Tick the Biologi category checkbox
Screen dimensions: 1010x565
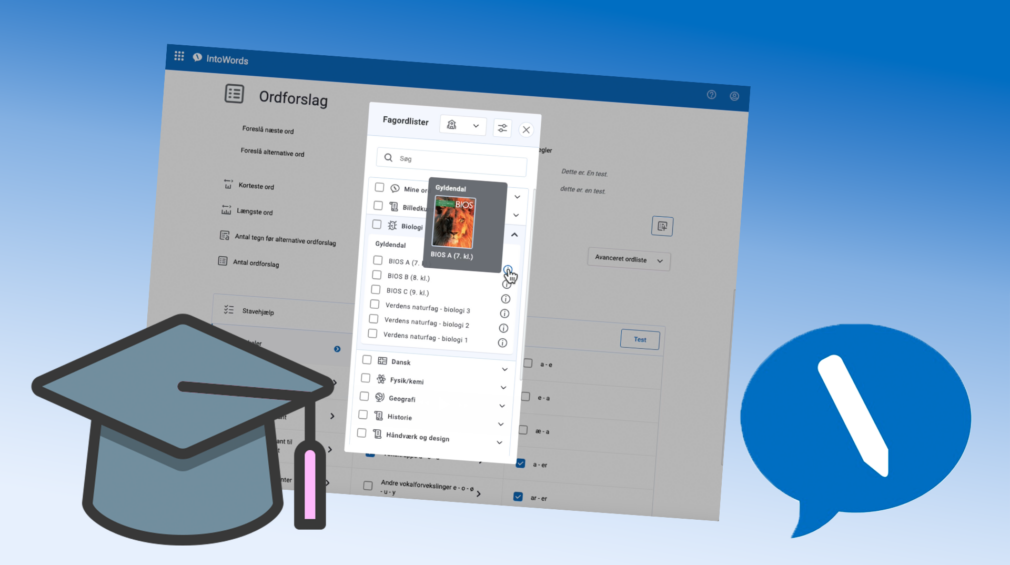377,224
